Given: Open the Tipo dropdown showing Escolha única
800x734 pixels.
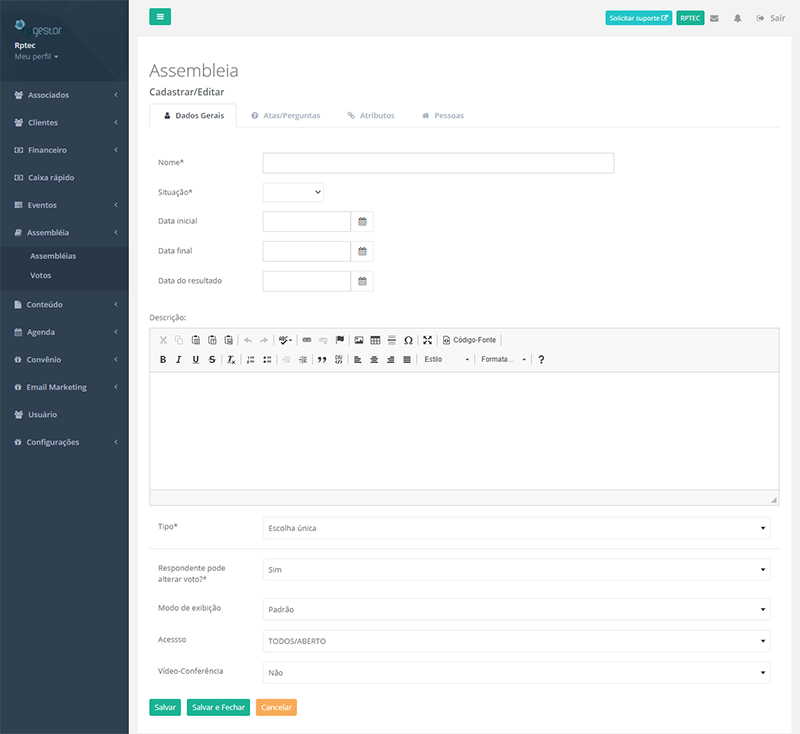Looking at the screenshot, I should point(516,528).
